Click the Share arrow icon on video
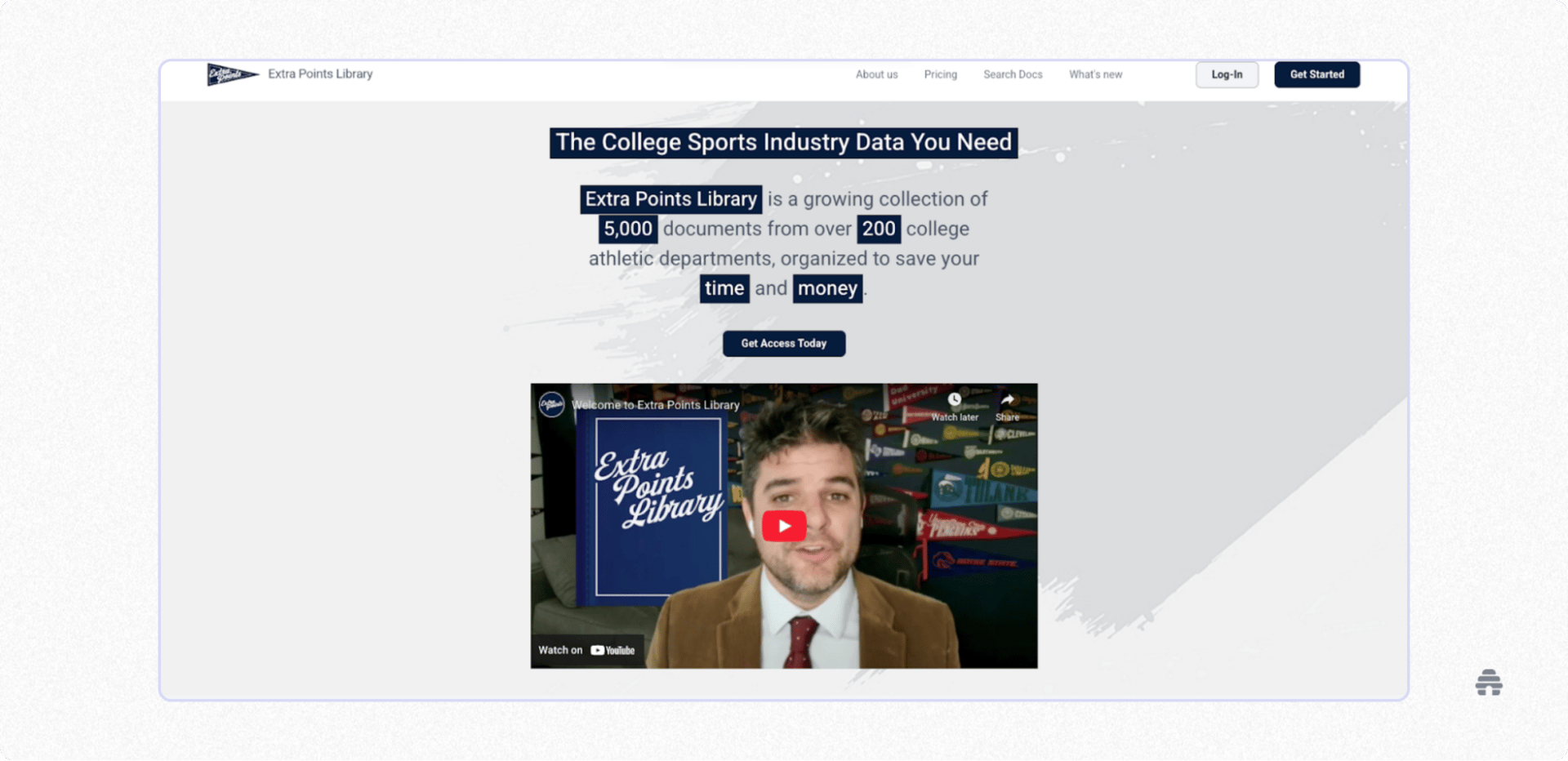Image resolution: width=1568 pixels, height=761 pixels. 1007,400
